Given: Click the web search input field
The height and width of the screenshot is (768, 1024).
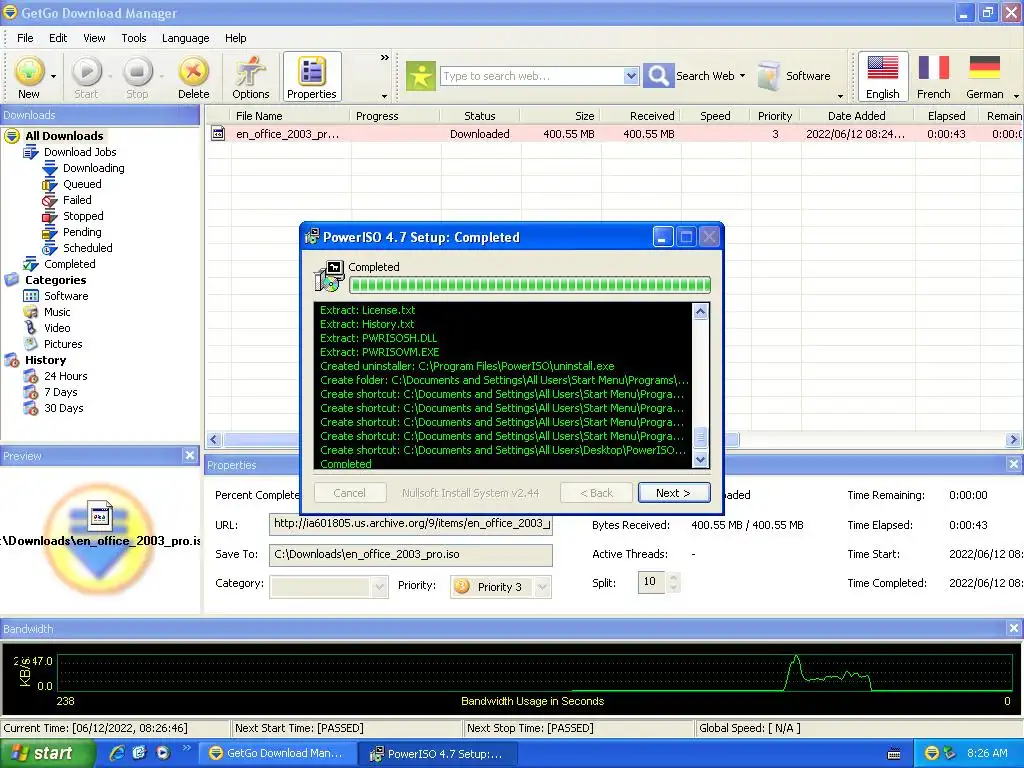Looking at the screenshot, I should [532, 76].
